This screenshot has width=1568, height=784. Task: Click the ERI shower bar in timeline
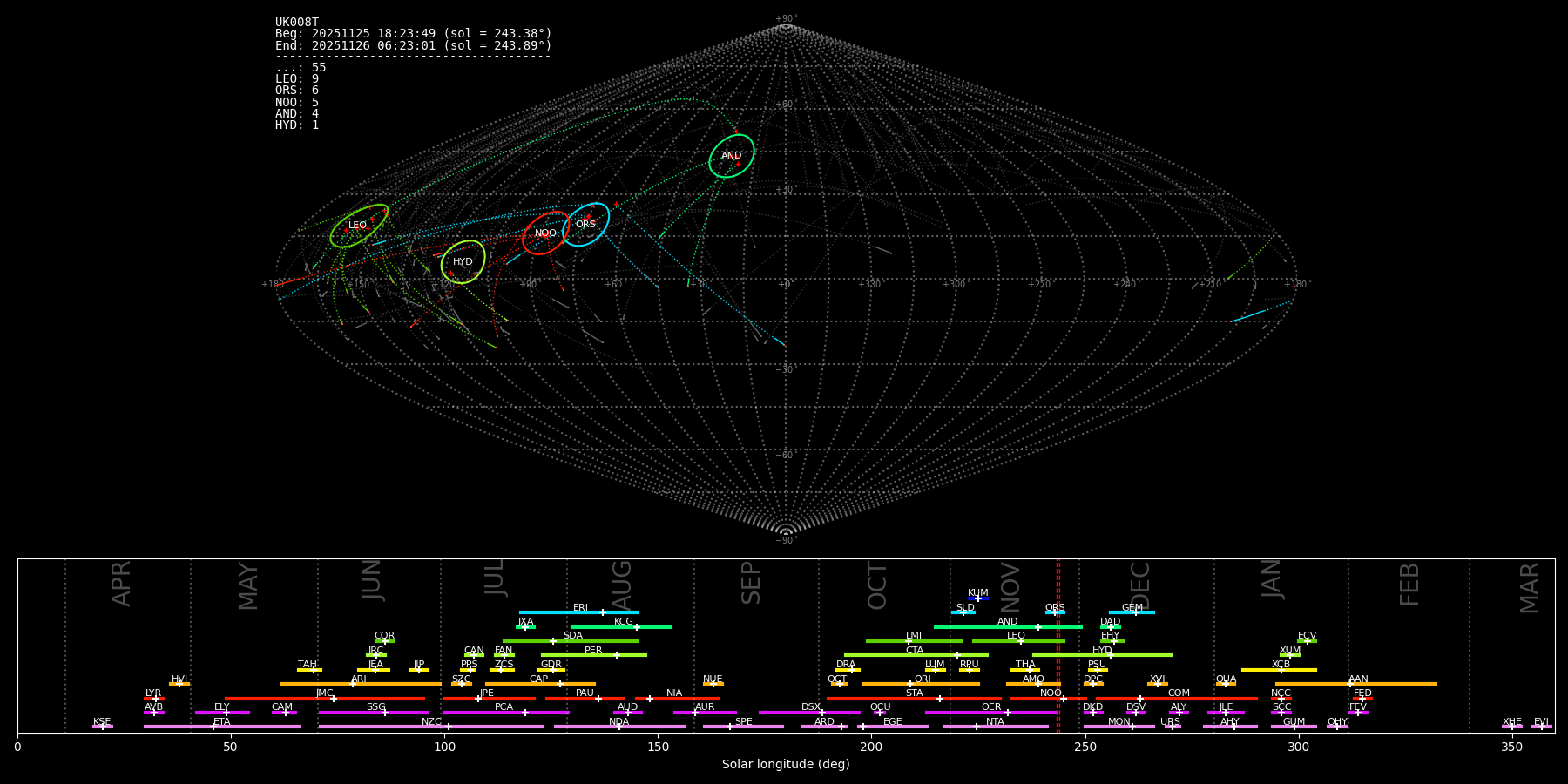tap(578, 612)
